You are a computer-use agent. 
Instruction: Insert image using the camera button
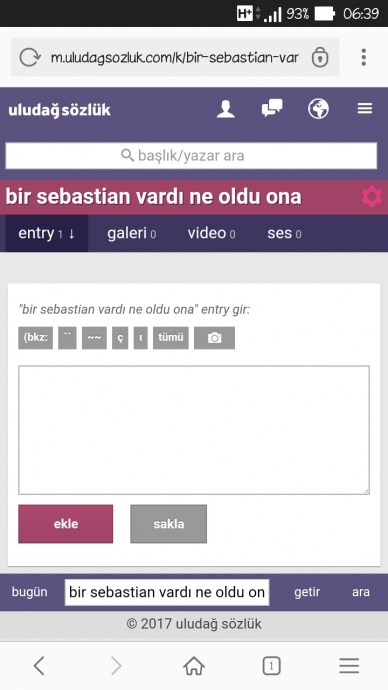coord(214,338)
